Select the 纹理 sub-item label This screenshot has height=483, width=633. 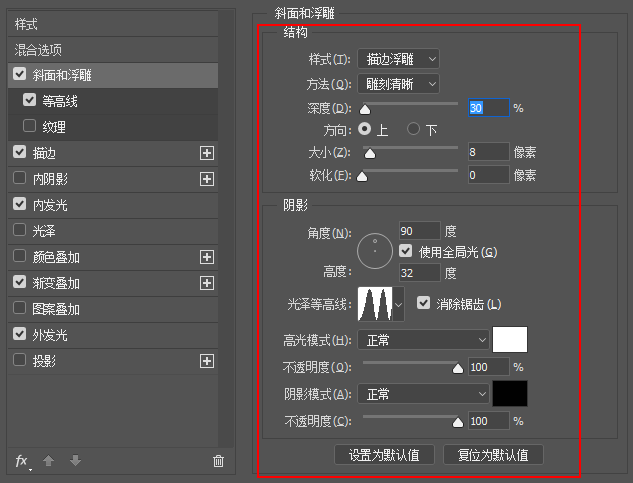click(54, 127)
